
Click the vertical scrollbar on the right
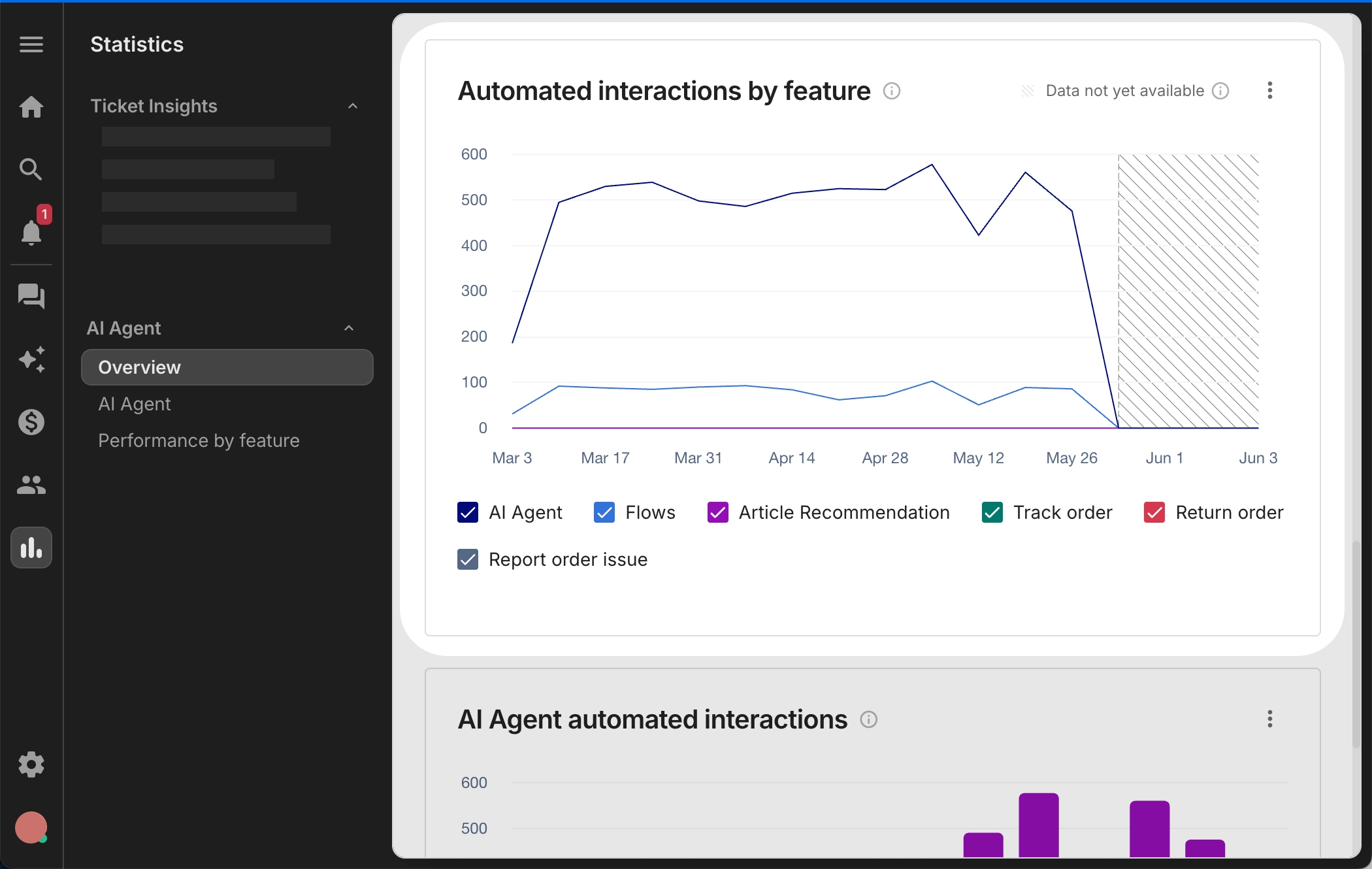tap(1357, 644)
